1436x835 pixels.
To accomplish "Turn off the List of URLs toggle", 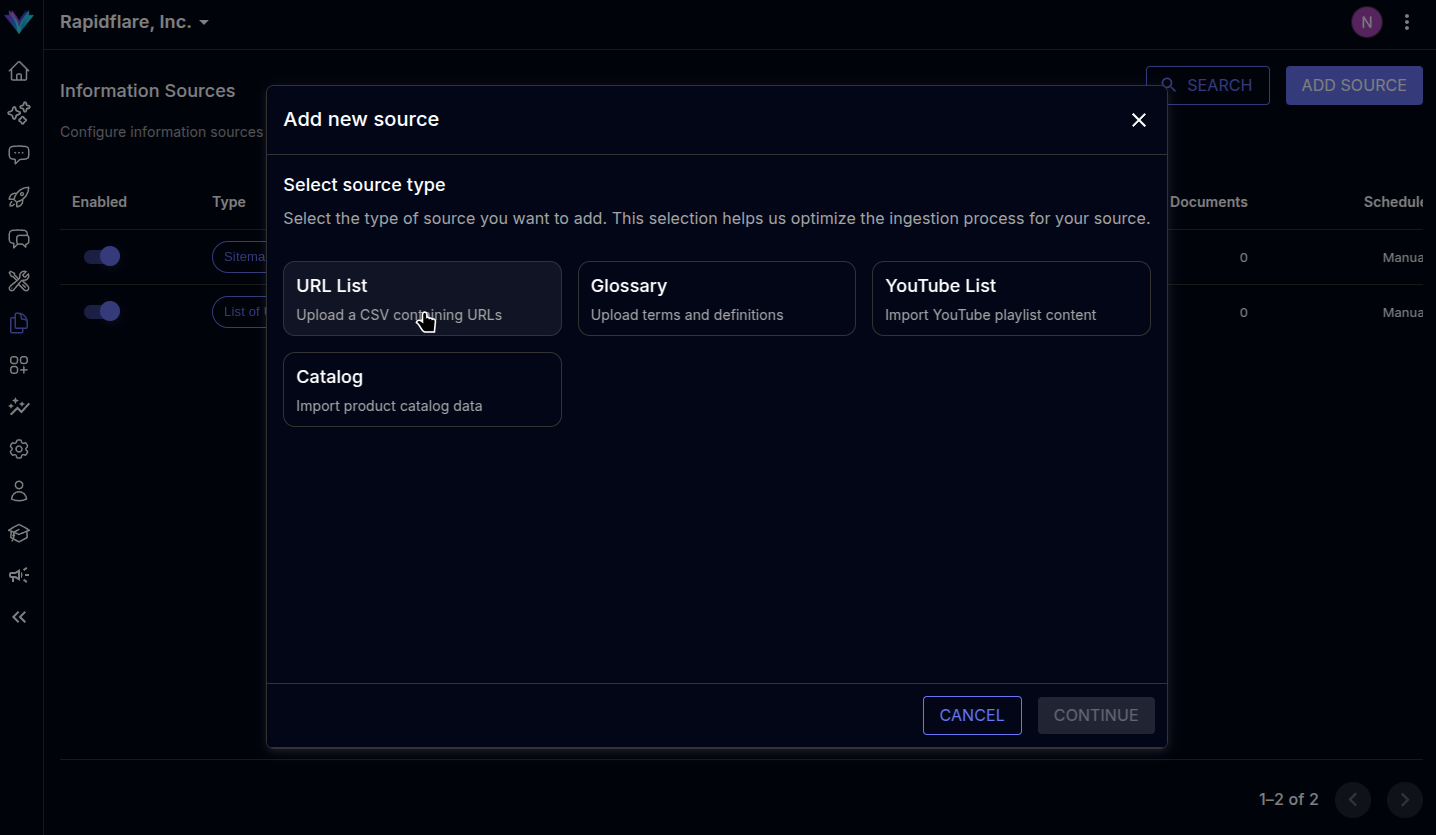I will [x=102, y=311].
